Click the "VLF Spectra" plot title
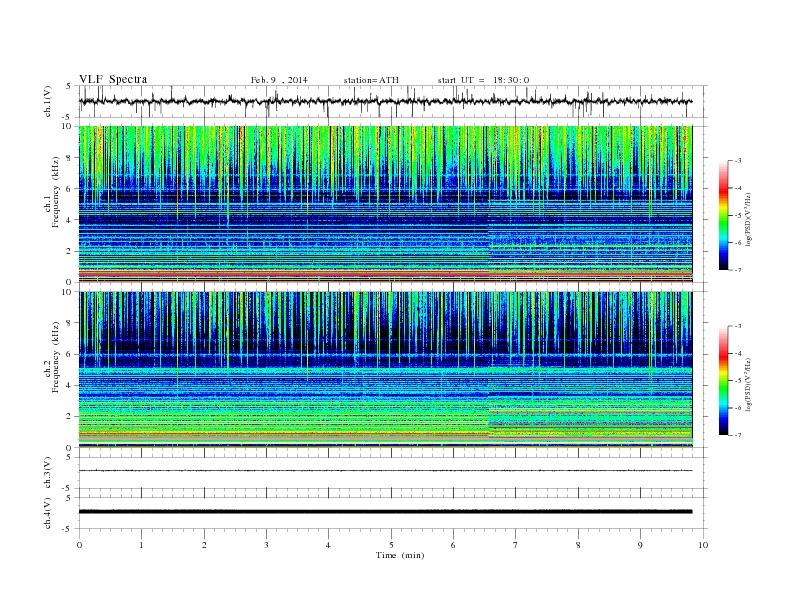 point(113,79)
